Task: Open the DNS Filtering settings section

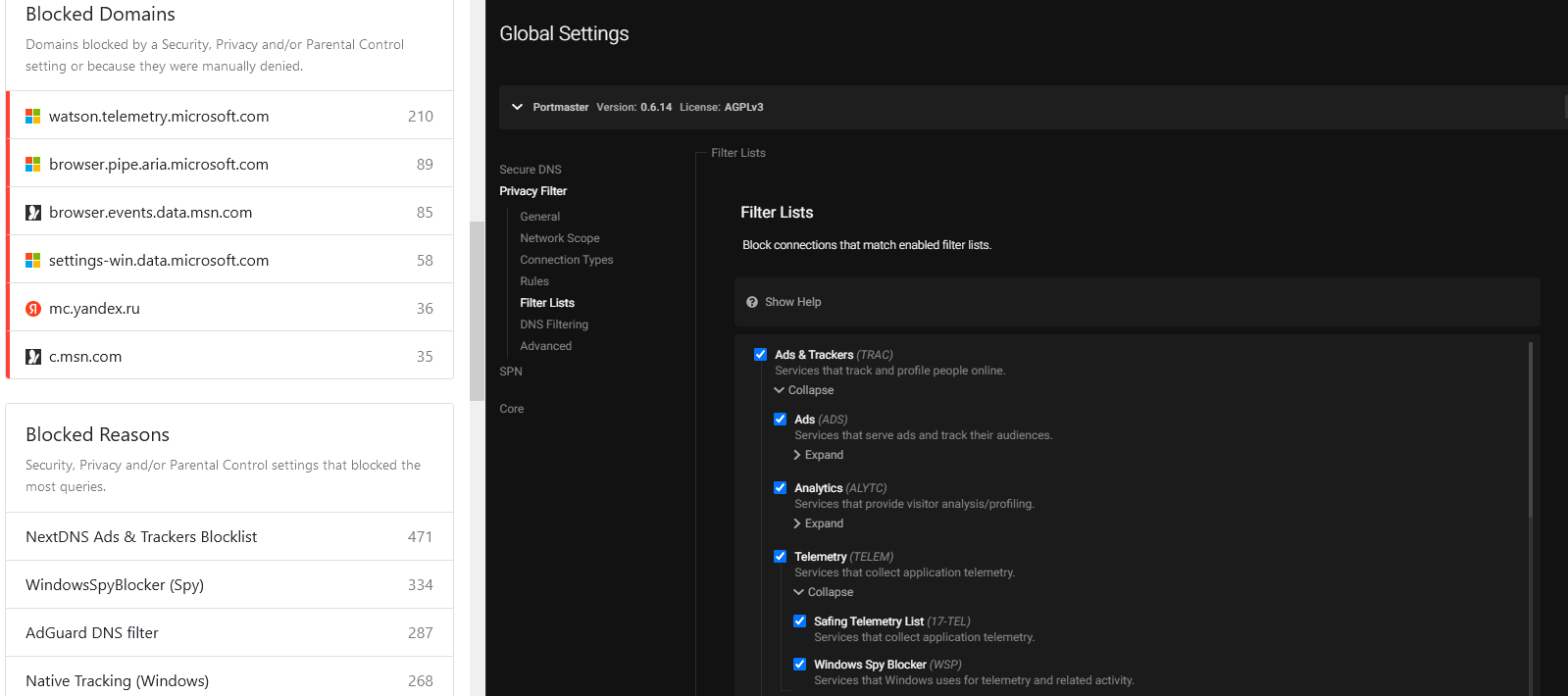Action: tap(554, 324)
